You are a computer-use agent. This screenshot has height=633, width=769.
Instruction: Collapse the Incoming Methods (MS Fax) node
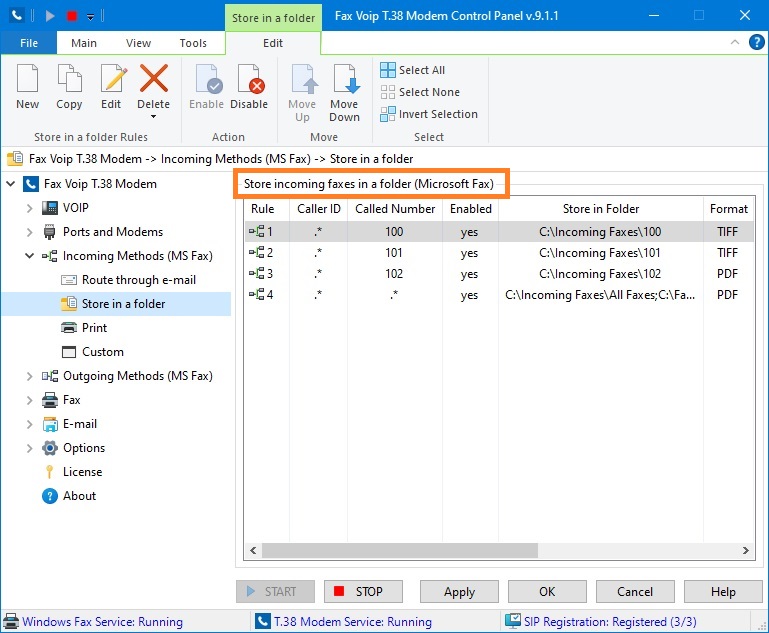29,256
